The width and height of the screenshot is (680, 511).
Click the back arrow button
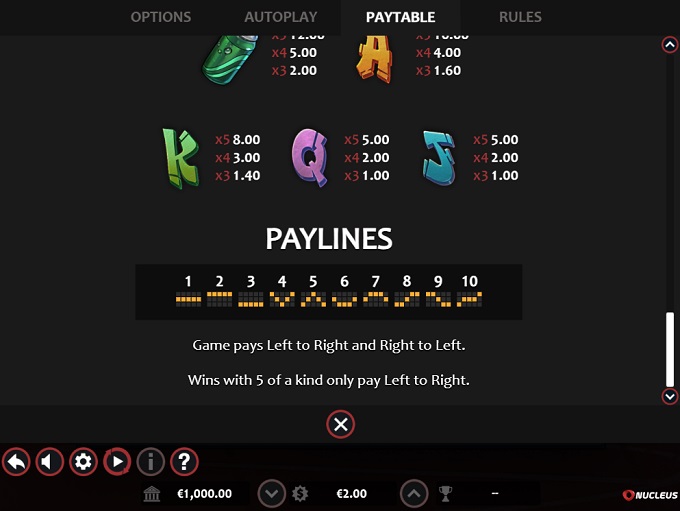[x=16, y=462]
